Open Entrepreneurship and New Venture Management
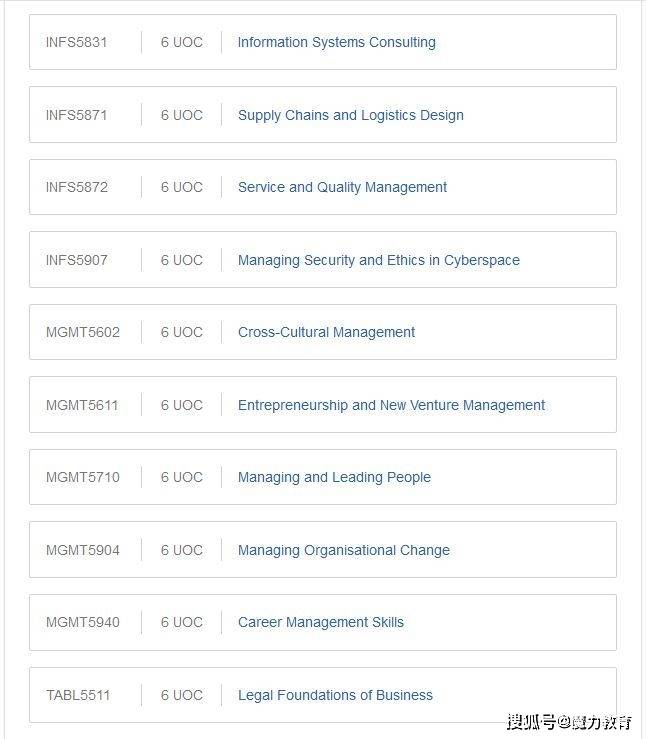The width and height of the screenshot is (646, 739). (x=391, y=405)
